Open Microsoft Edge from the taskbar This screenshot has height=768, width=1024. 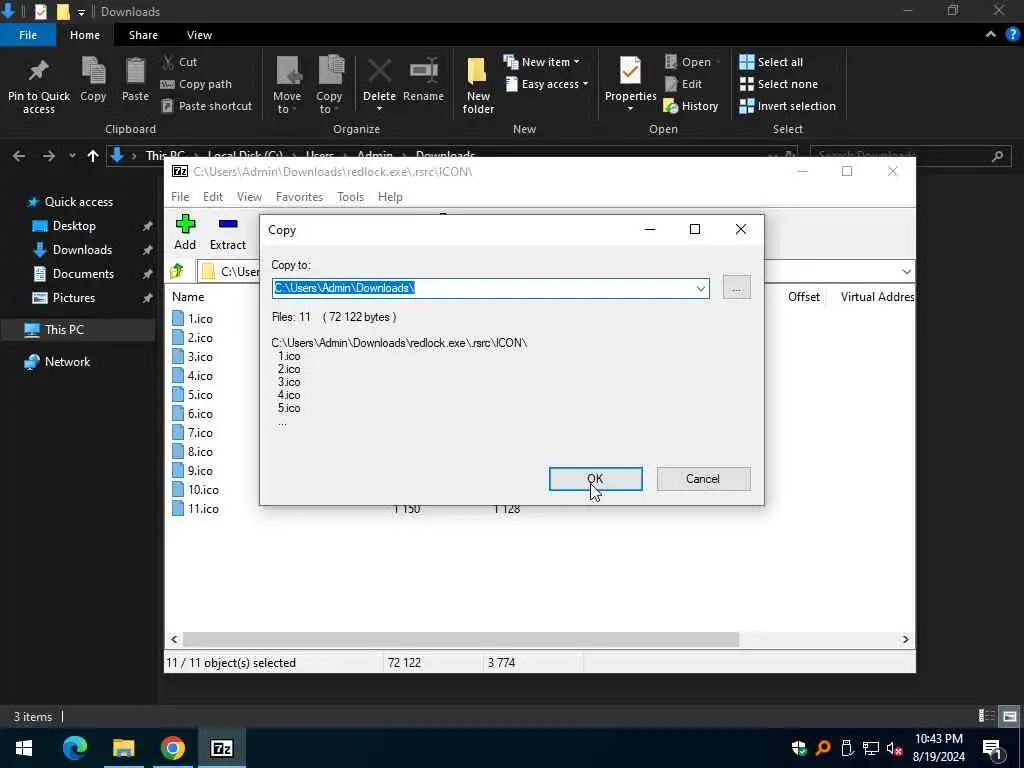(x=75, y=748)
